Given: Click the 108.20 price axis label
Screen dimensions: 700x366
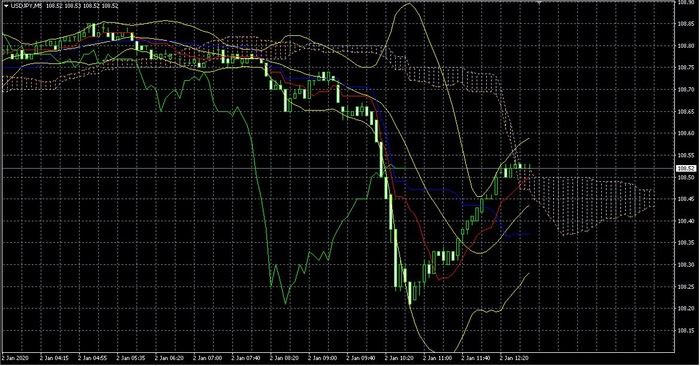Looking at the screenshot, I should coord(686,308).
